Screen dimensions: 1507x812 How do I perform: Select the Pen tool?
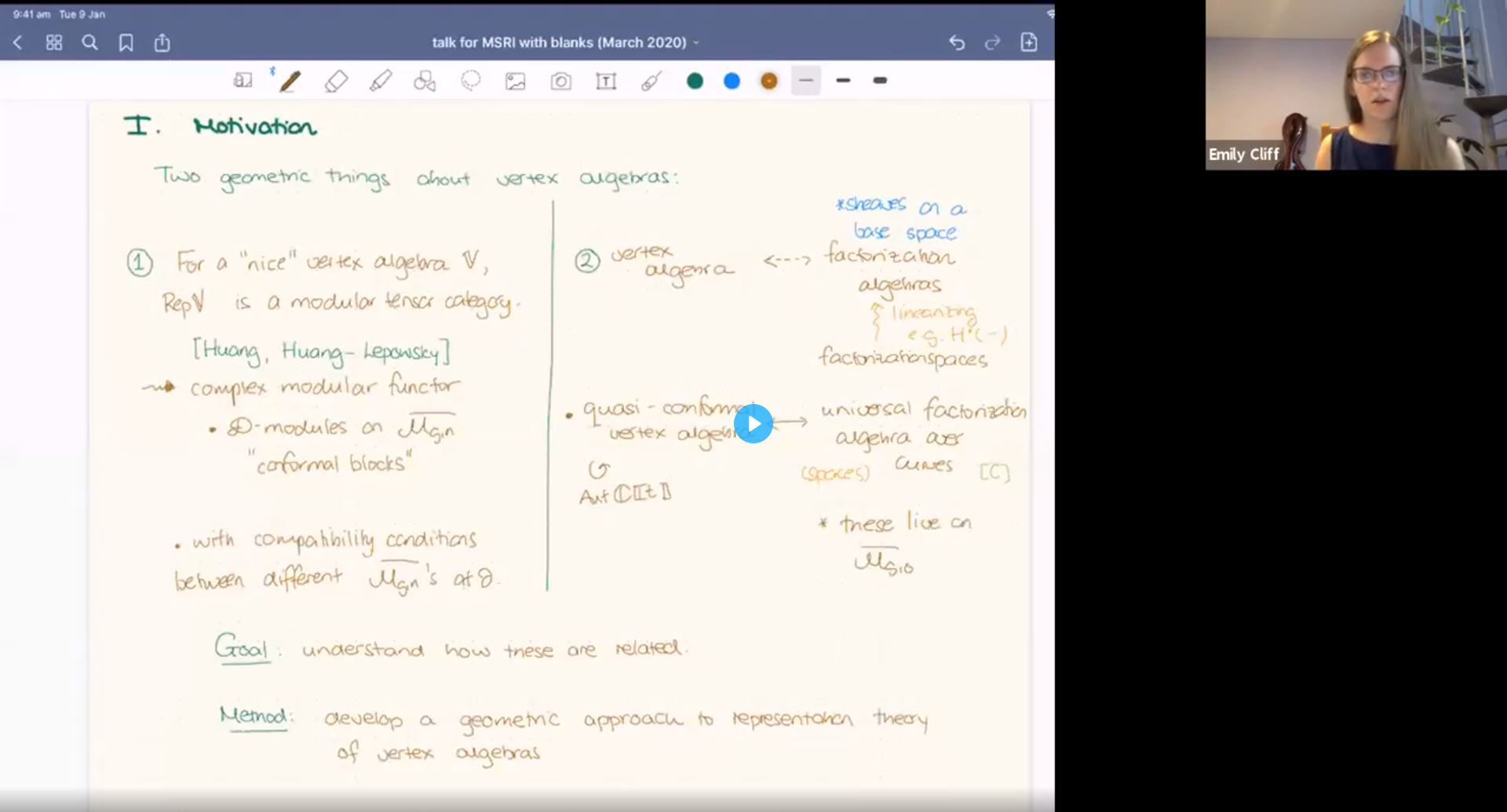pos(290,80)
